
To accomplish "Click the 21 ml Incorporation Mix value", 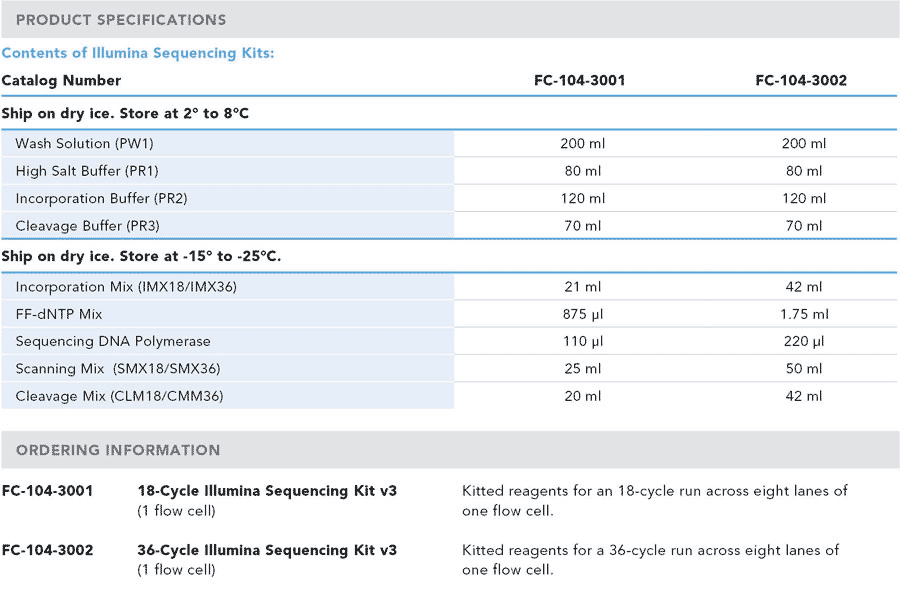I will [x=583, y=287].
